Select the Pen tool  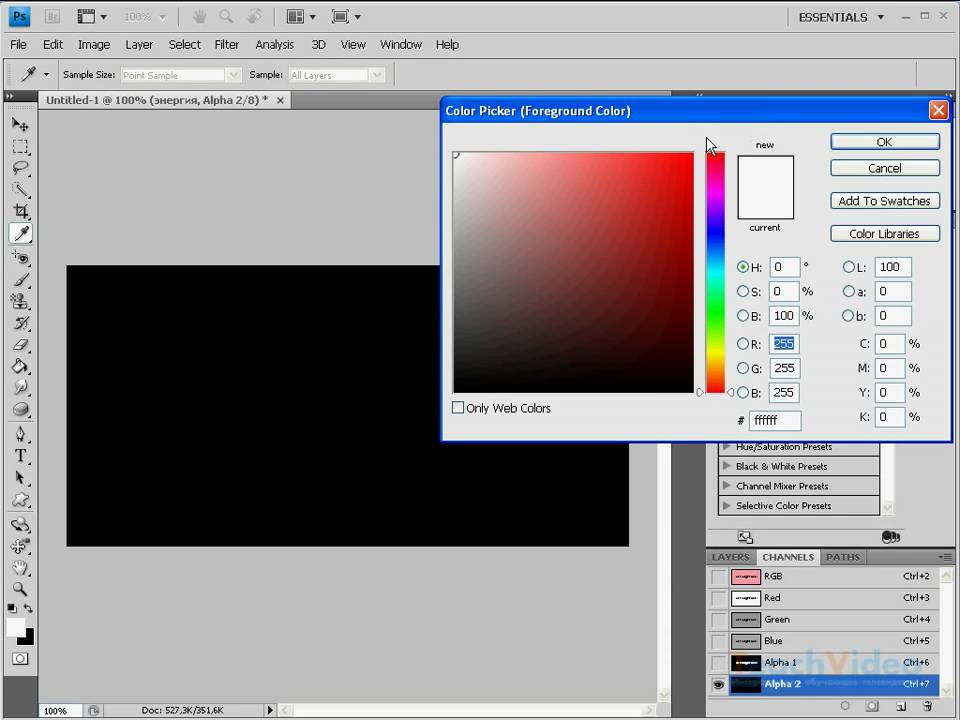click(x=20, y=435)
